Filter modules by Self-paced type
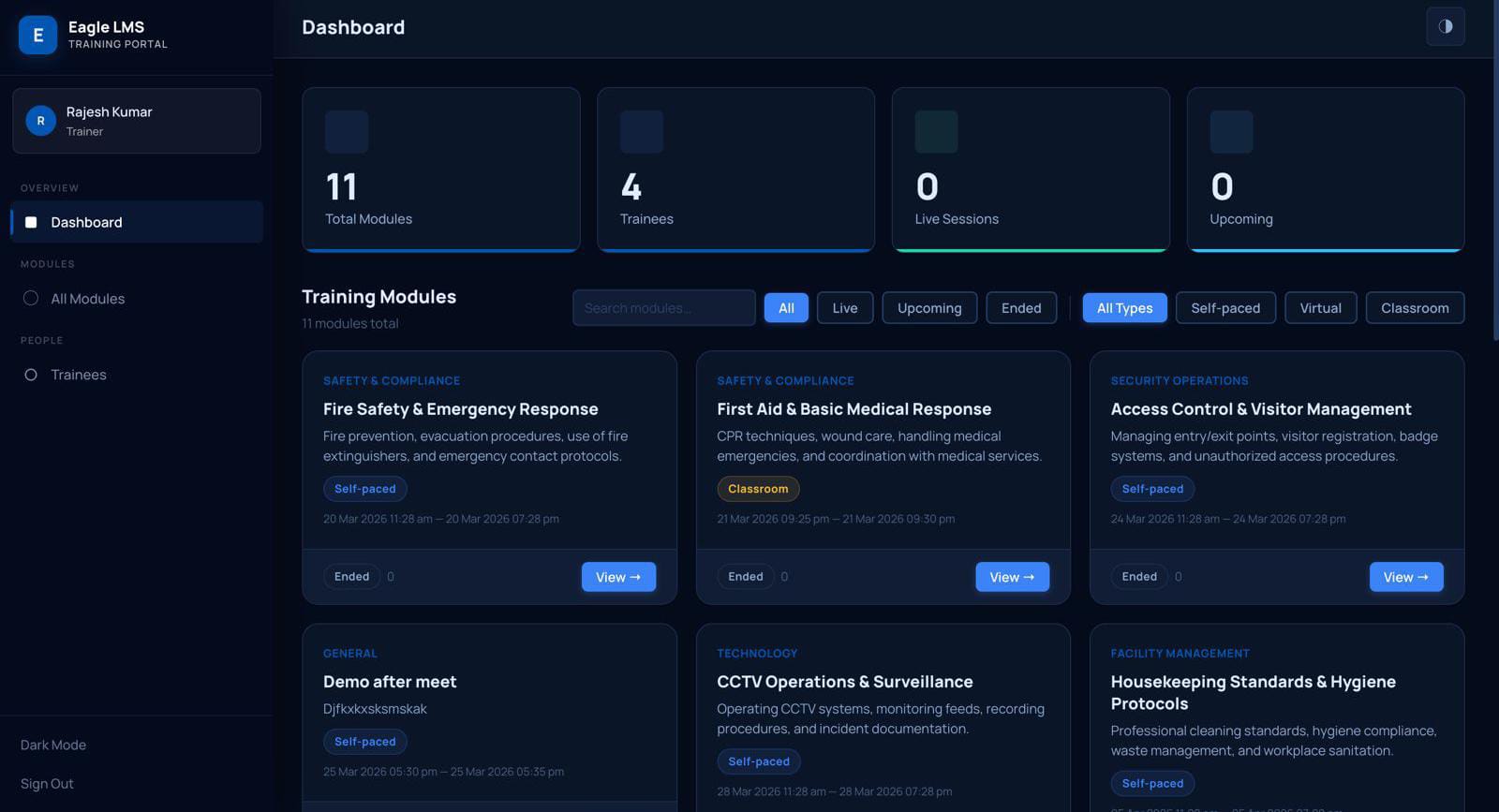Viewport: 1499px width, 812px height. coord(1225,308)
